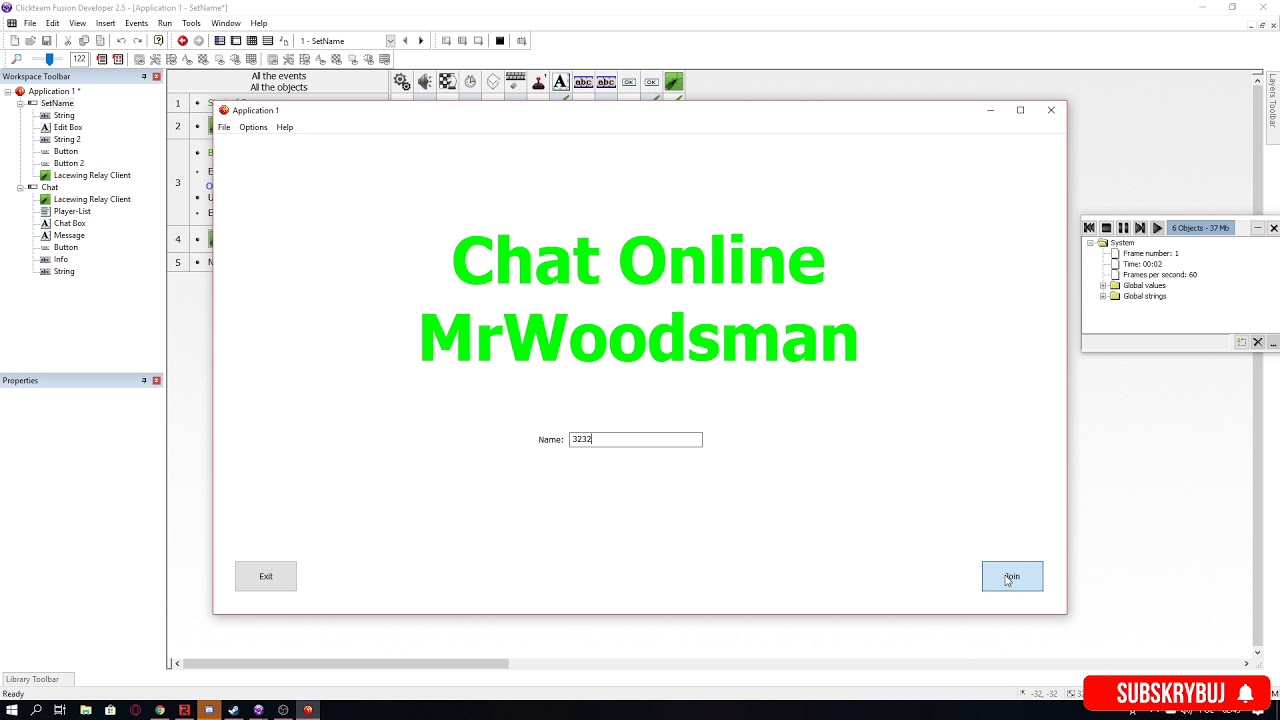Open the File menu in the Application 1 window

pyautogui.click(x=224, y=127)
